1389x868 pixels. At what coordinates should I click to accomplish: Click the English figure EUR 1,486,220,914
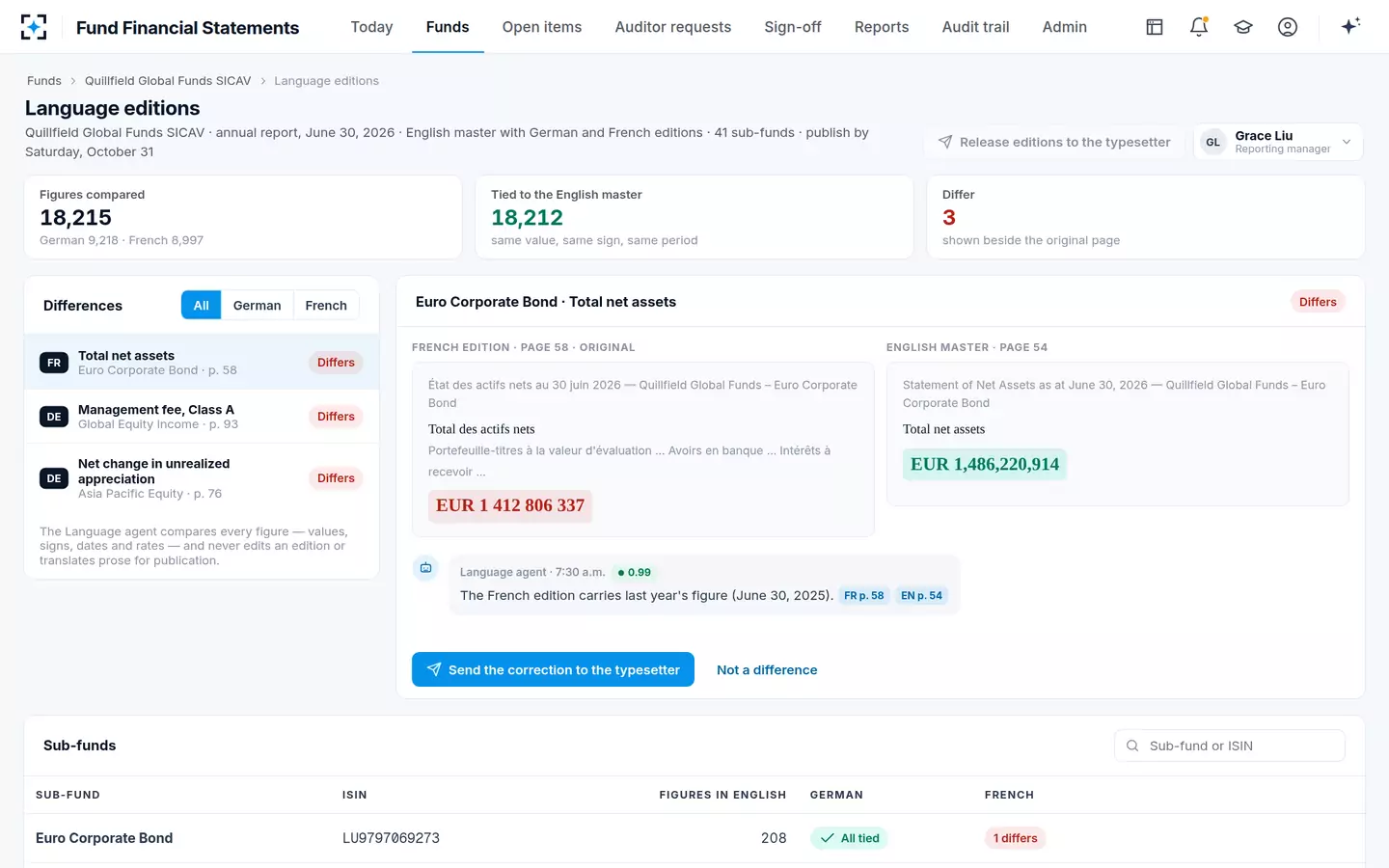tap(985, 464)
